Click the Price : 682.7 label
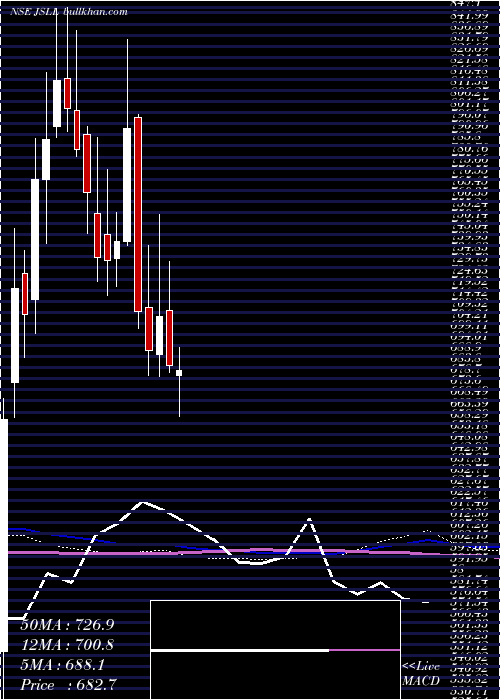500x700 pixels. [70, 685]
